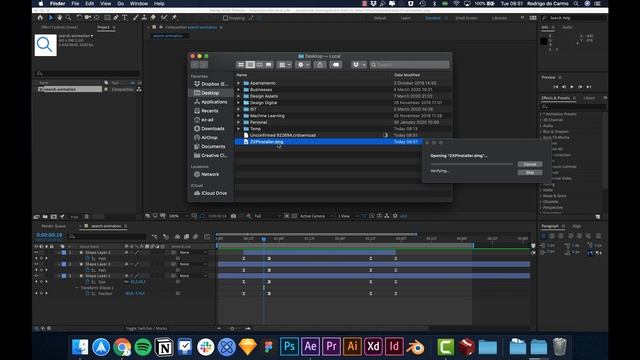Open the Edit menu in menu bar
This screenshot has height=360, width=640.
point(89,4)
